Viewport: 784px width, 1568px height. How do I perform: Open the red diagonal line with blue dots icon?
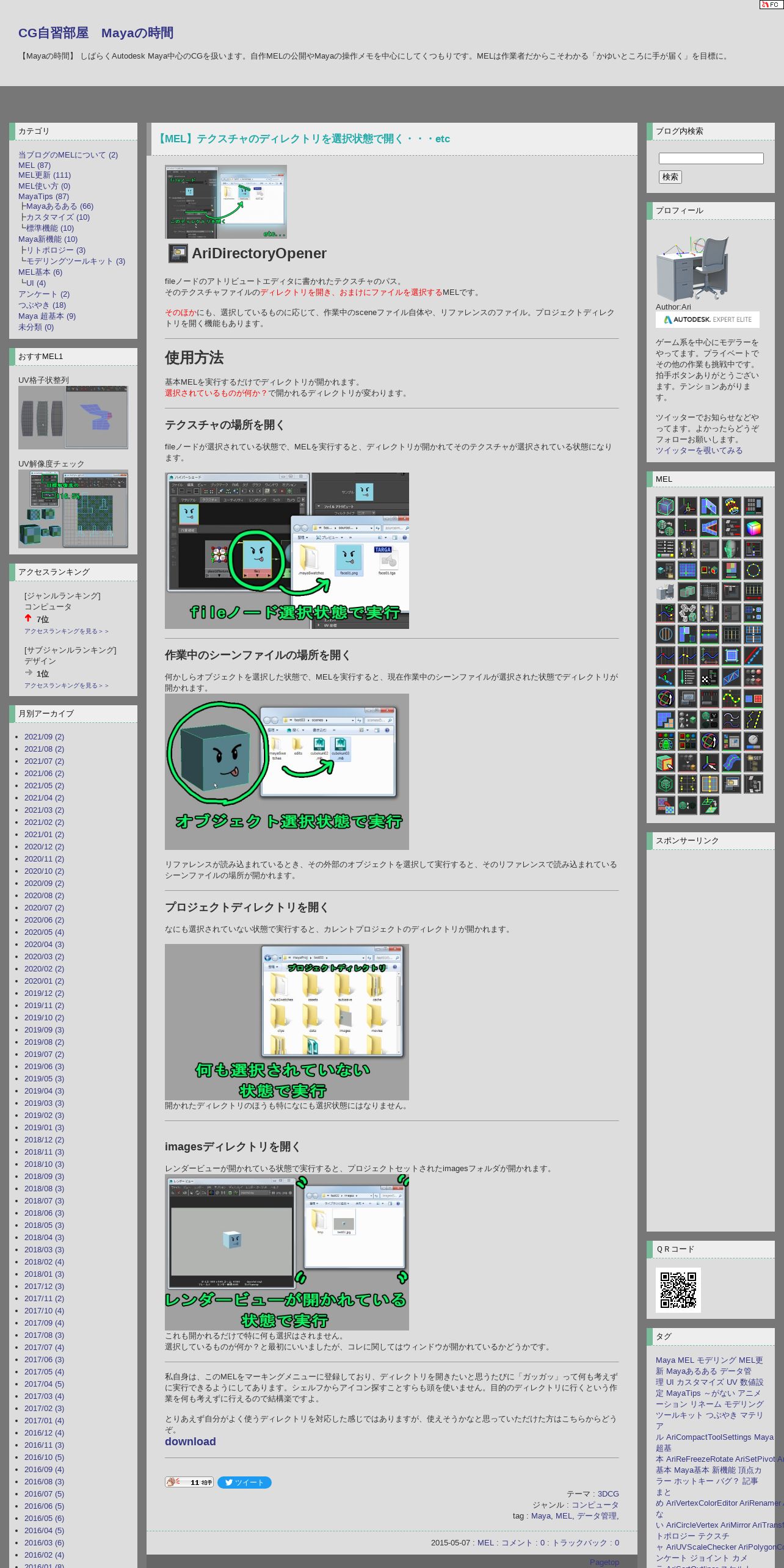pyautogui.click(x=753, y=656)
